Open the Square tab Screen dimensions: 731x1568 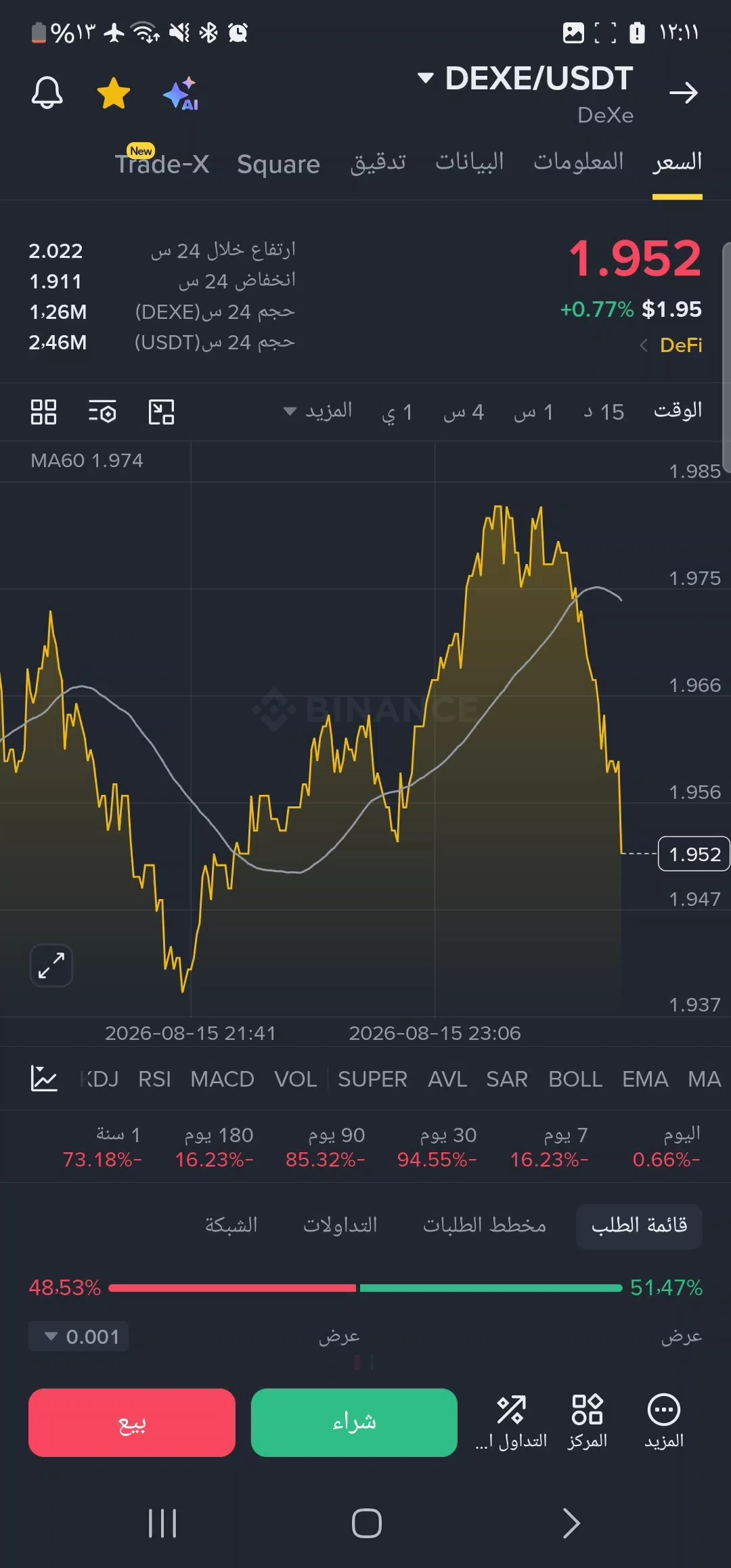[x=278, y=164]
